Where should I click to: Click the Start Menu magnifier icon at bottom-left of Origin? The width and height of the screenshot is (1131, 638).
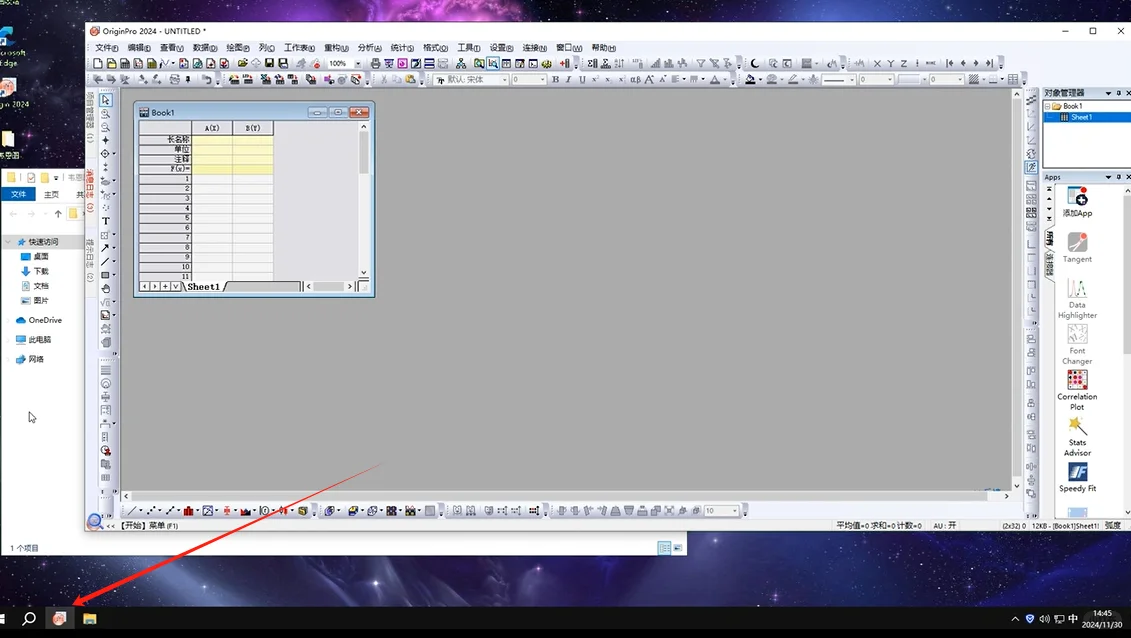click(94, 520)
